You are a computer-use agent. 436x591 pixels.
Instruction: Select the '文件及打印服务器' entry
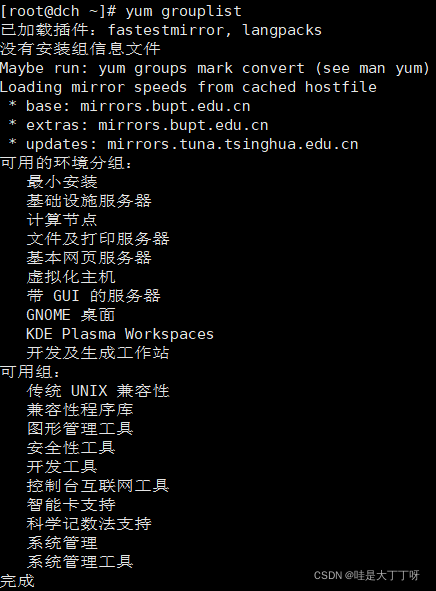(98, 239)
